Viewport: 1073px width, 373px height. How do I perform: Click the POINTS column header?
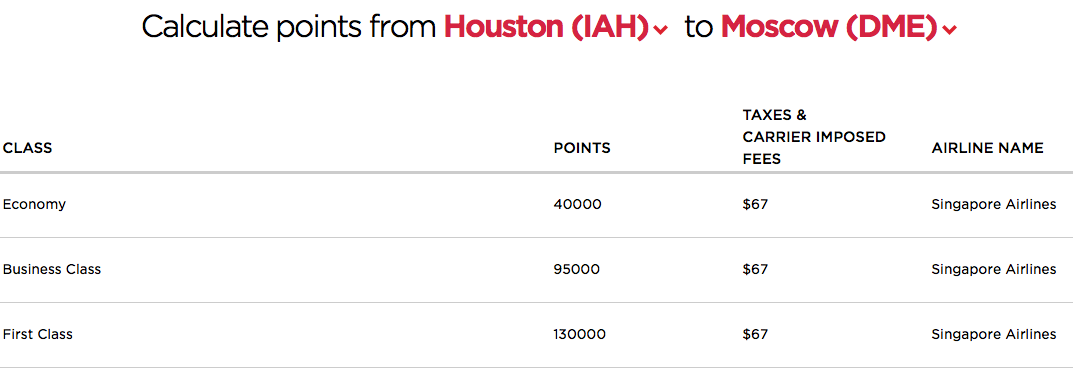tap(582, 148)
